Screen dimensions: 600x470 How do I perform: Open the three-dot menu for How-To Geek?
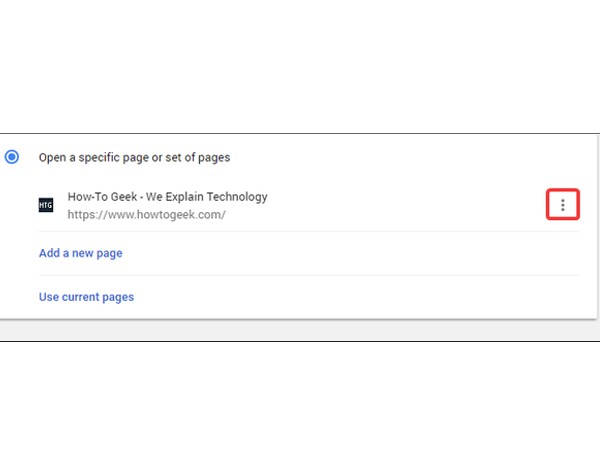563,205
